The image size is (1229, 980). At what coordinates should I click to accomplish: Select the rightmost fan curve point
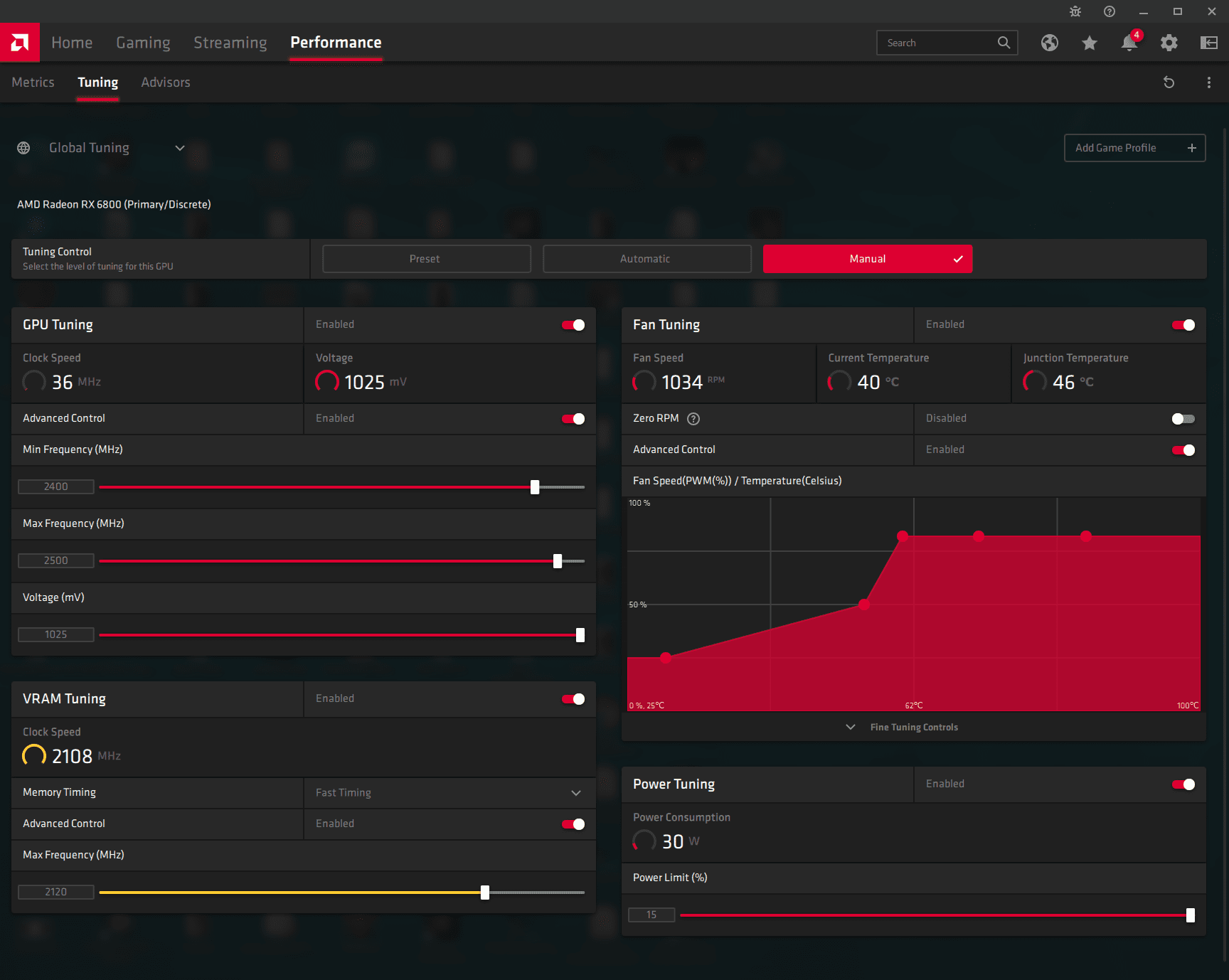(x=1086, y=536)
